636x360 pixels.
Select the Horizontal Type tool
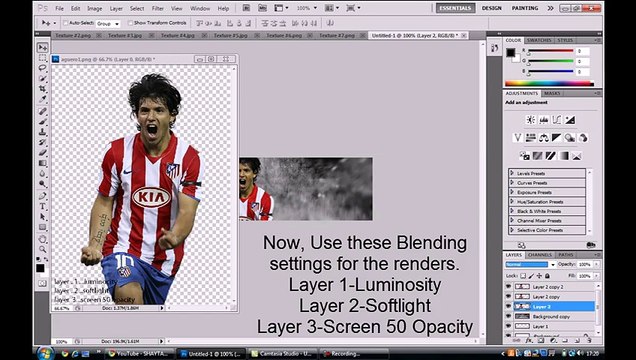42,207
